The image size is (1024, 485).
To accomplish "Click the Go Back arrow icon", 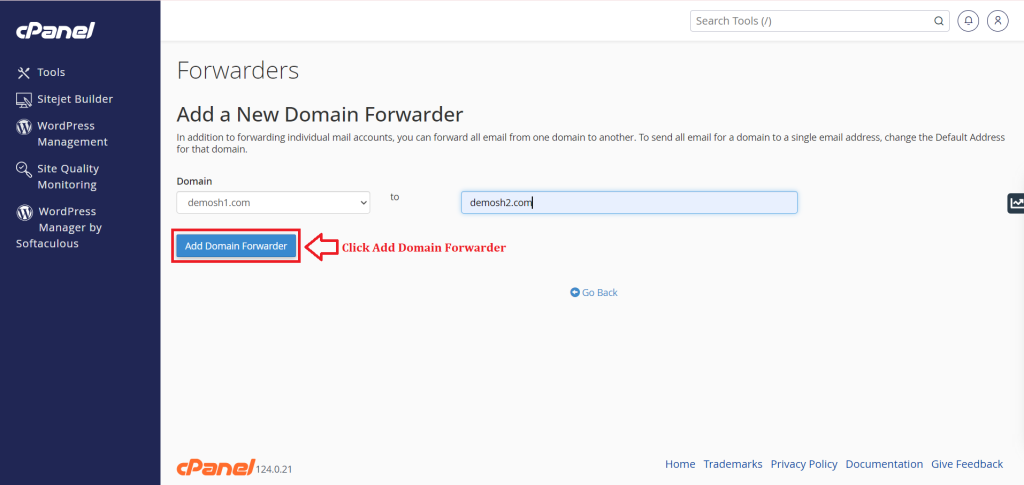I will (575, 292).
